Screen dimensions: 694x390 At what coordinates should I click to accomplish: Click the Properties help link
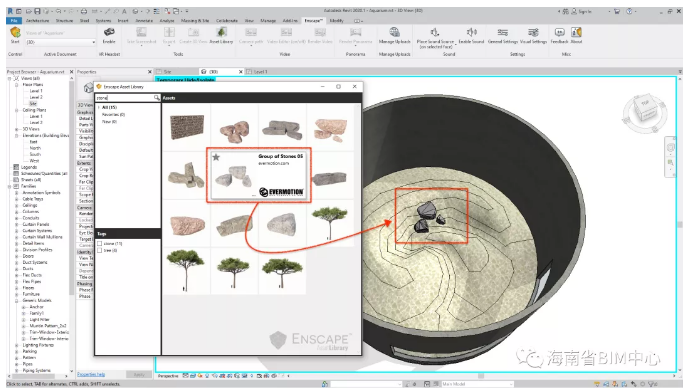click(91, 375)
